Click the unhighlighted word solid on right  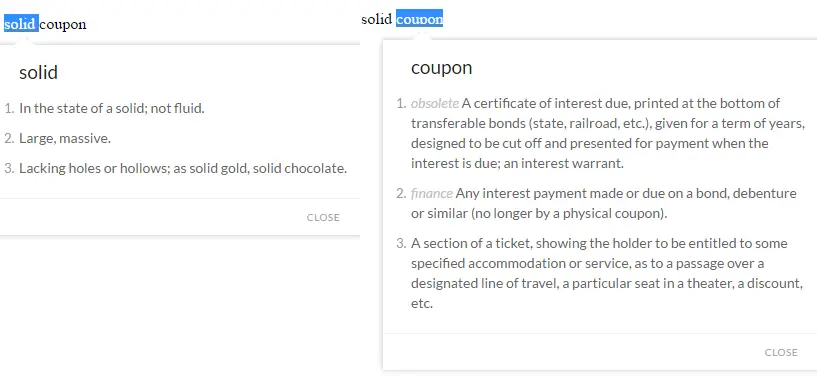(376, 19)
